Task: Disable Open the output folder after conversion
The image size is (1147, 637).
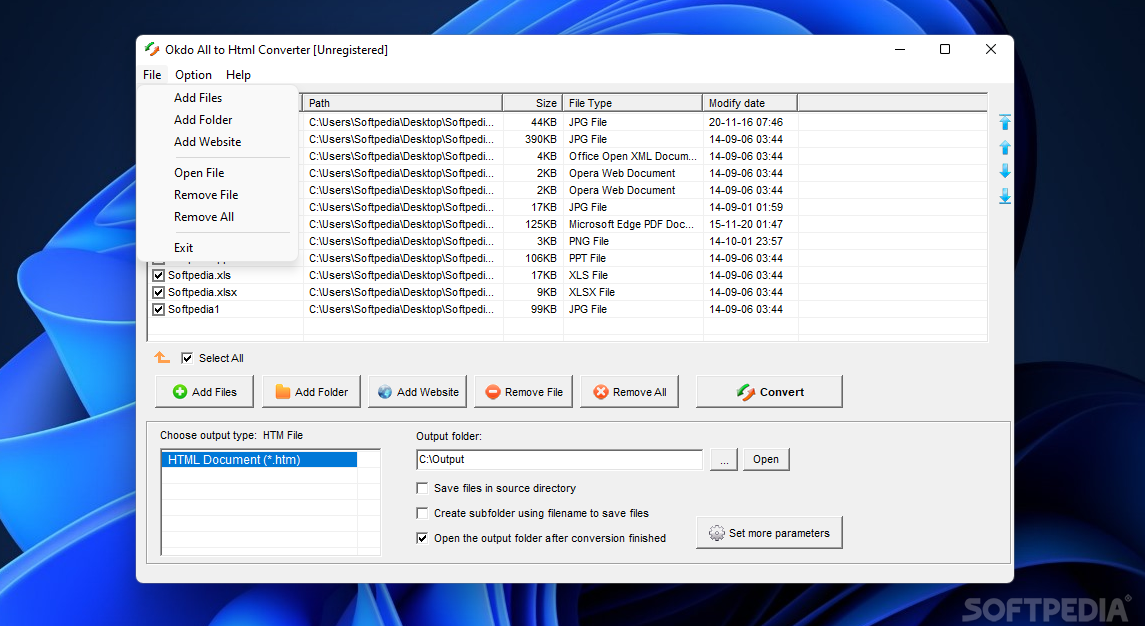Action: [x=422, y=538]
